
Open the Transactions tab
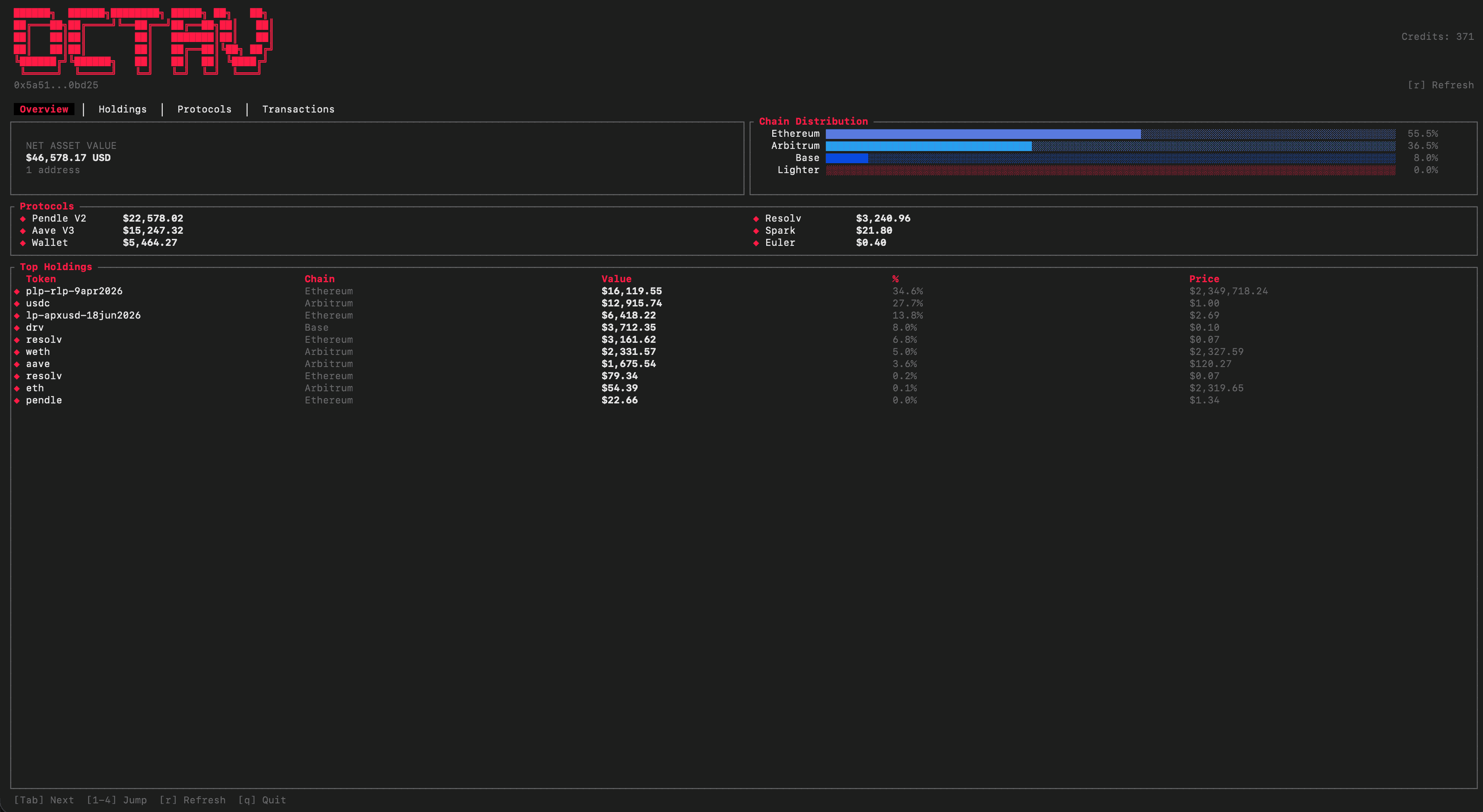[x=298, y=109]
